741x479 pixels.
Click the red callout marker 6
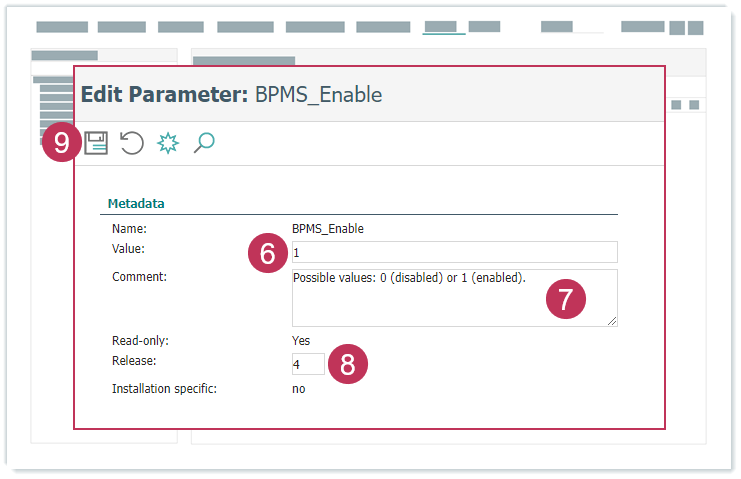pos(267,254)
